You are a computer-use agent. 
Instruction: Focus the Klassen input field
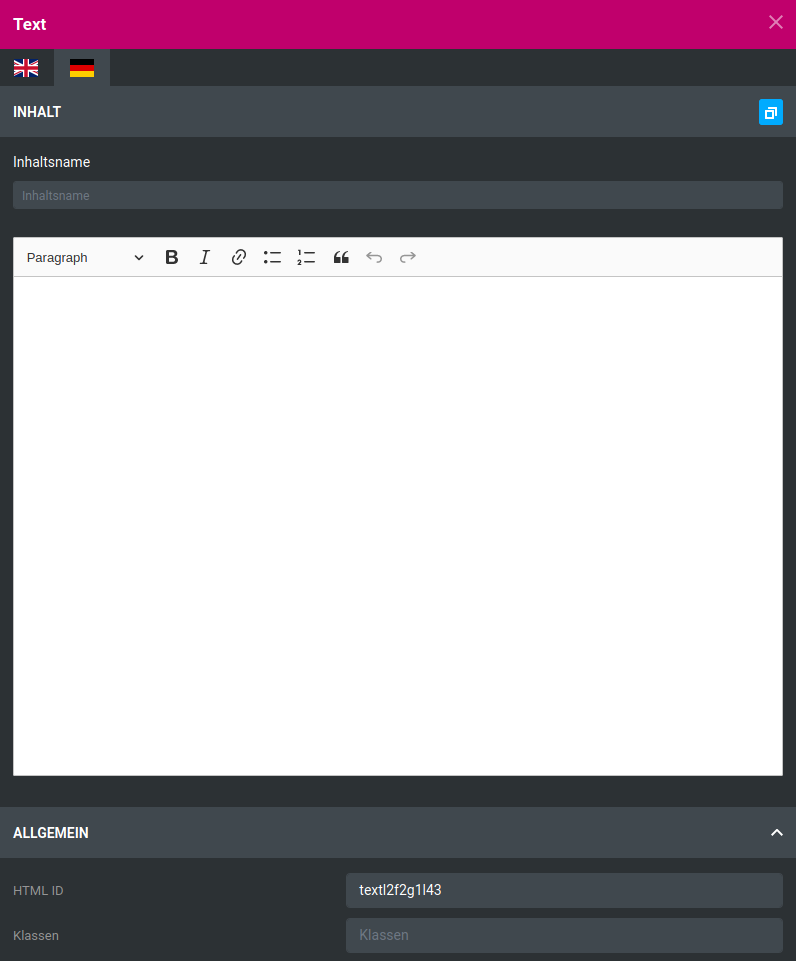(x=563, y=935)
